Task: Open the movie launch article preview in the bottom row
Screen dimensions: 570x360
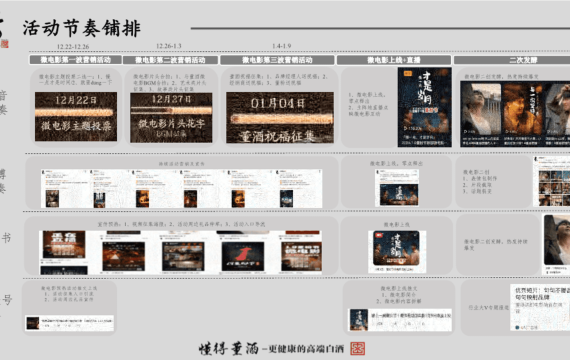Action: tap(400, 320)
